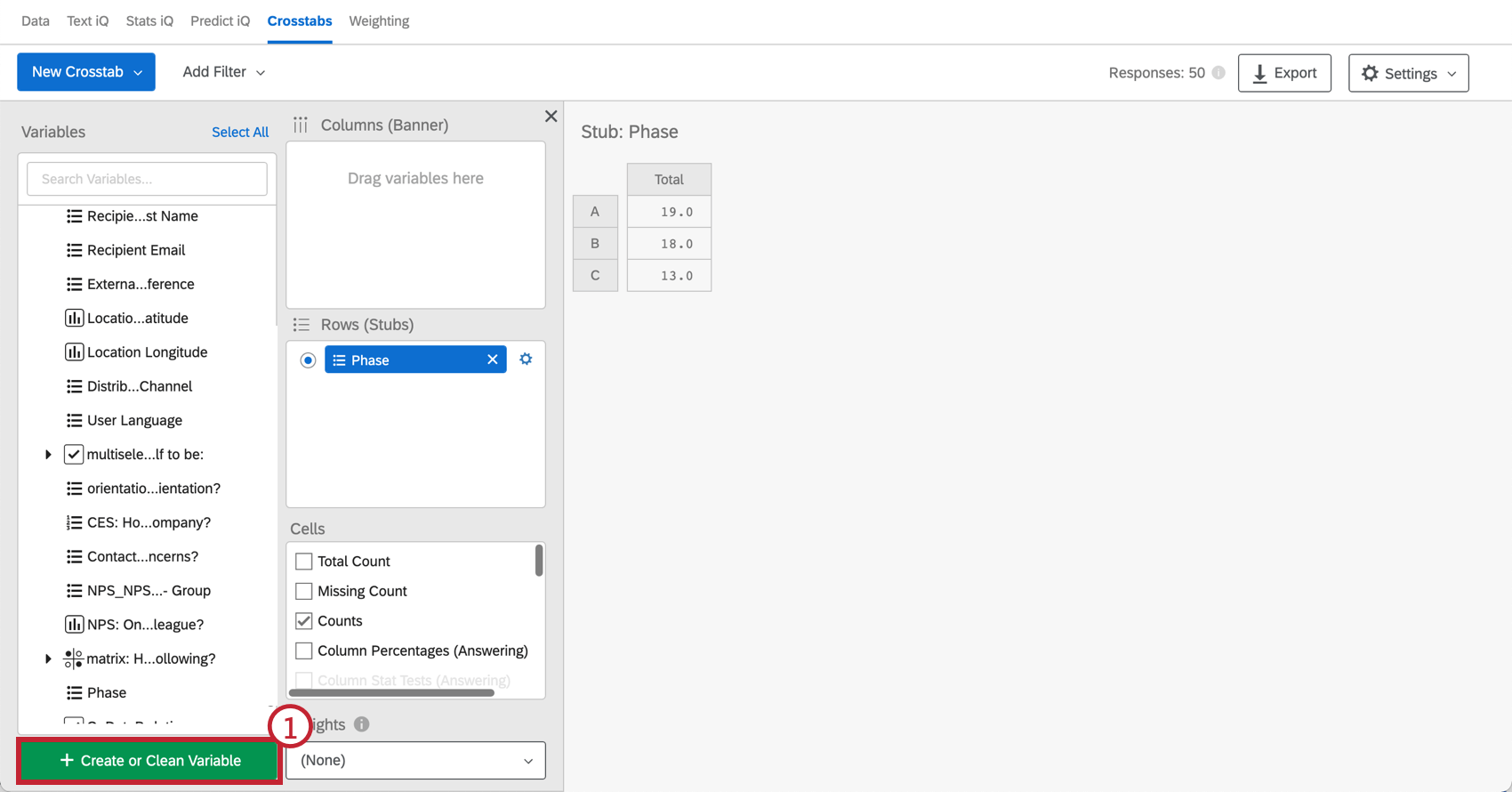The image size is (1512, 792).
Task: Click the matrix variable type icon
Action: coord(73,659)
